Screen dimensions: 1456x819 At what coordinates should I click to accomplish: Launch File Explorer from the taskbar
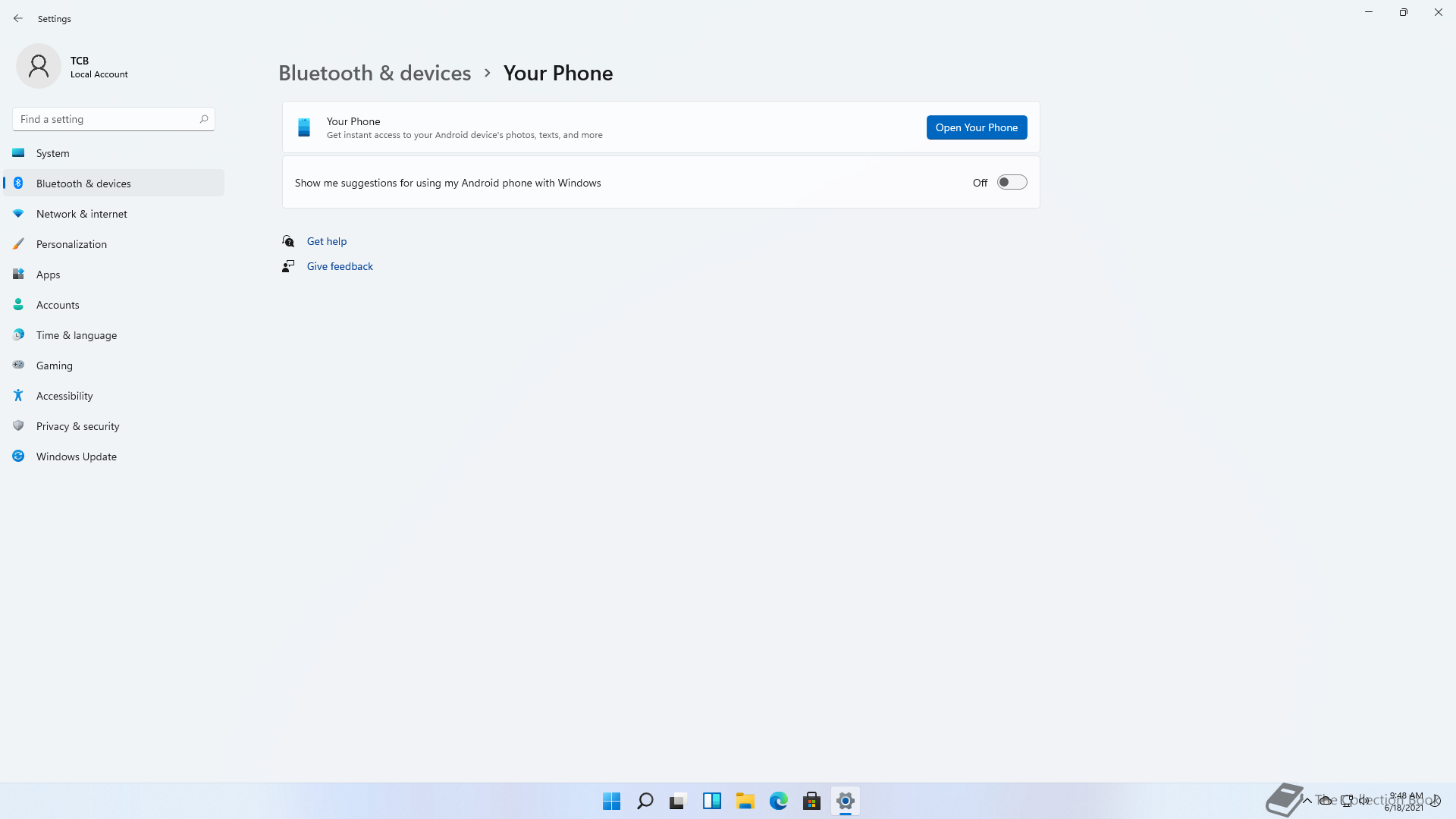click(x=745, y=801)
